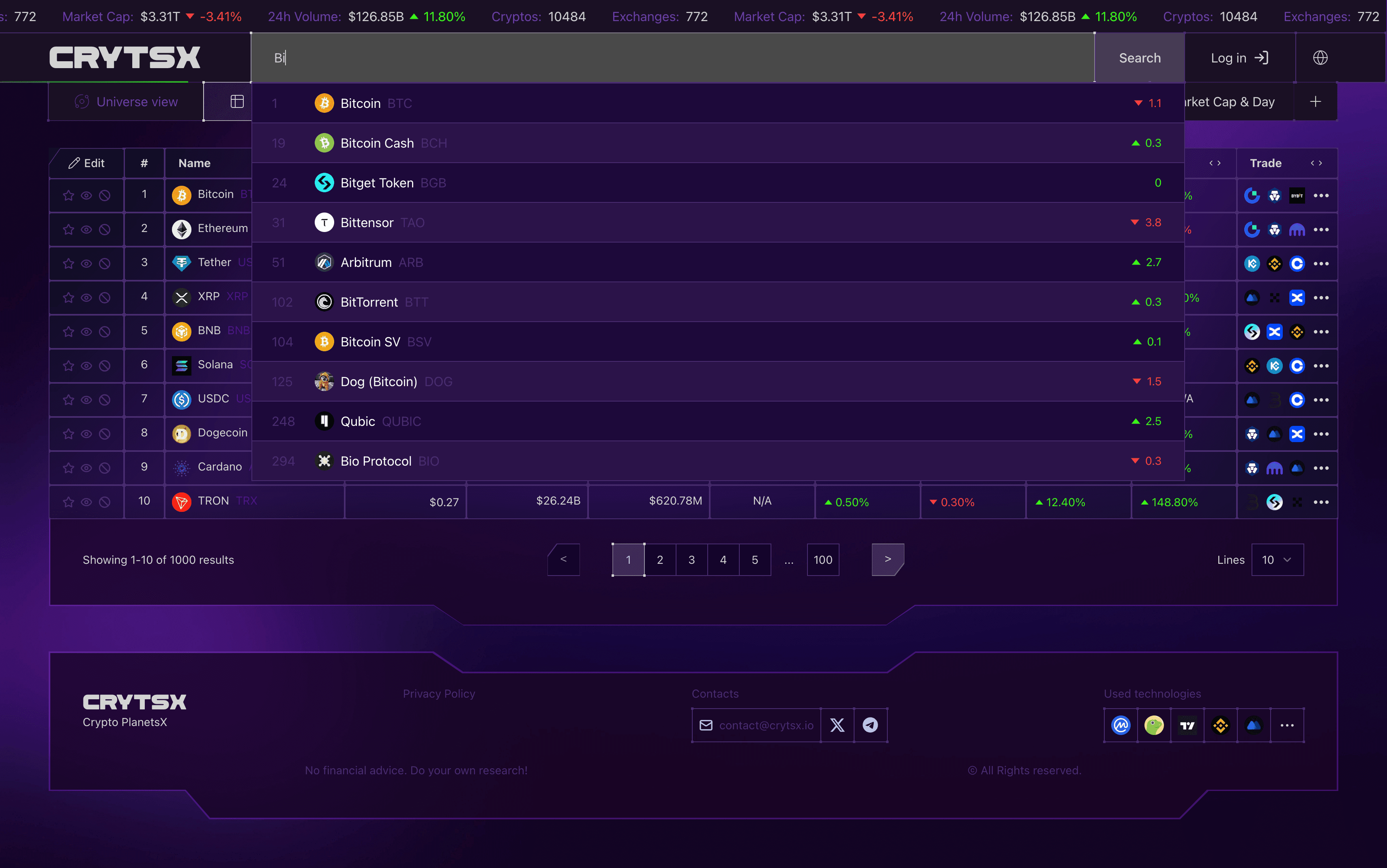Screen dimensions: 1387x868
Task: Sort by the # column header
Action: point(144,163)
